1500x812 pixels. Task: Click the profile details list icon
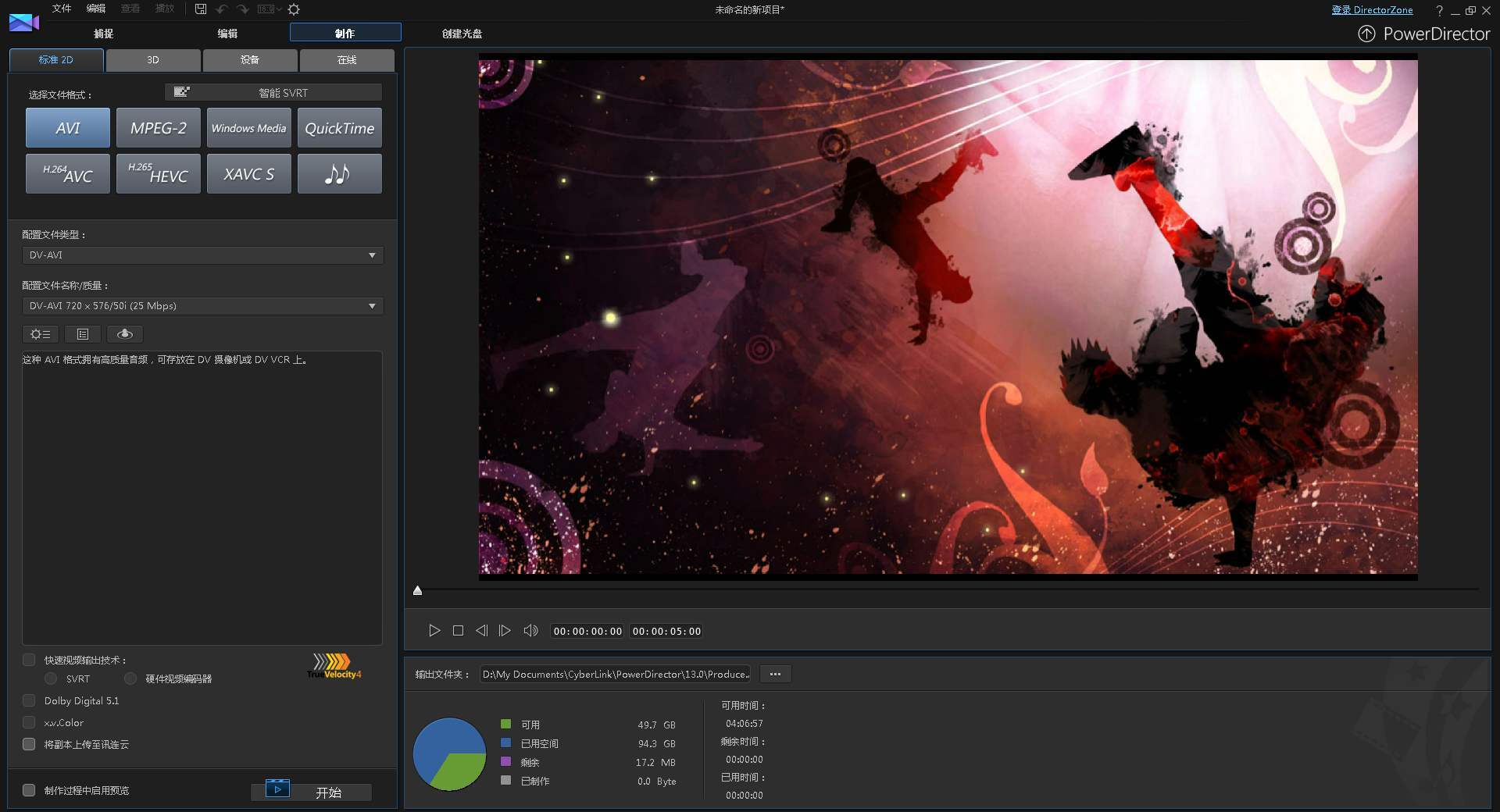tap(83, 334)
